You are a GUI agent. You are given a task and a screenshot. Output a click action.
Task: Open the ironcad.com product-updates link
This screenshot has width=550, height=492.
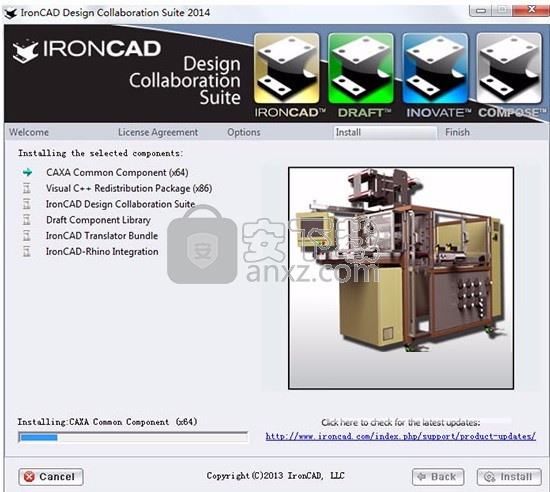click(x=401, y=437)
